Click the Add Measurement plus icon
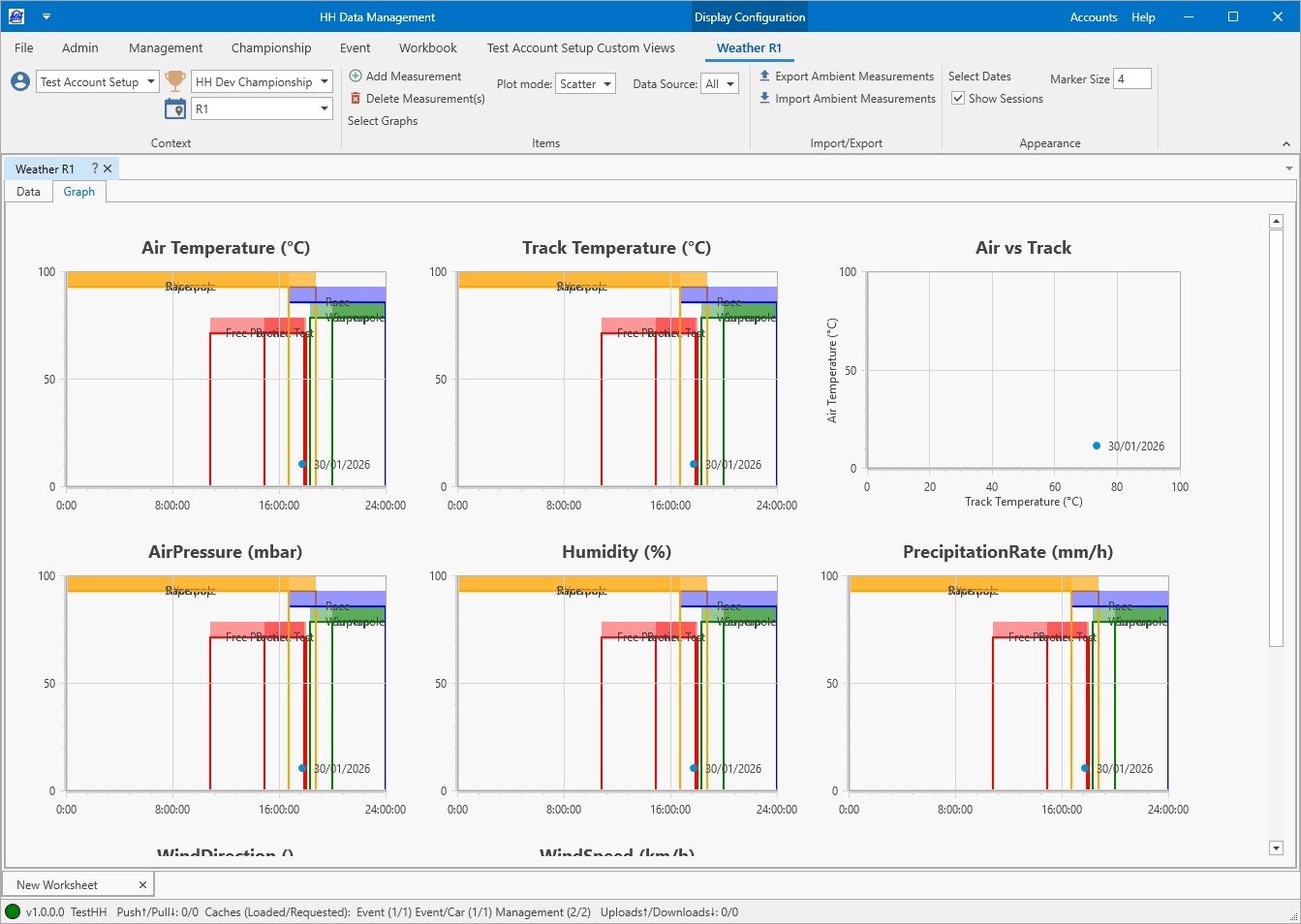1301x924 pixels. [x=356, y=77]
